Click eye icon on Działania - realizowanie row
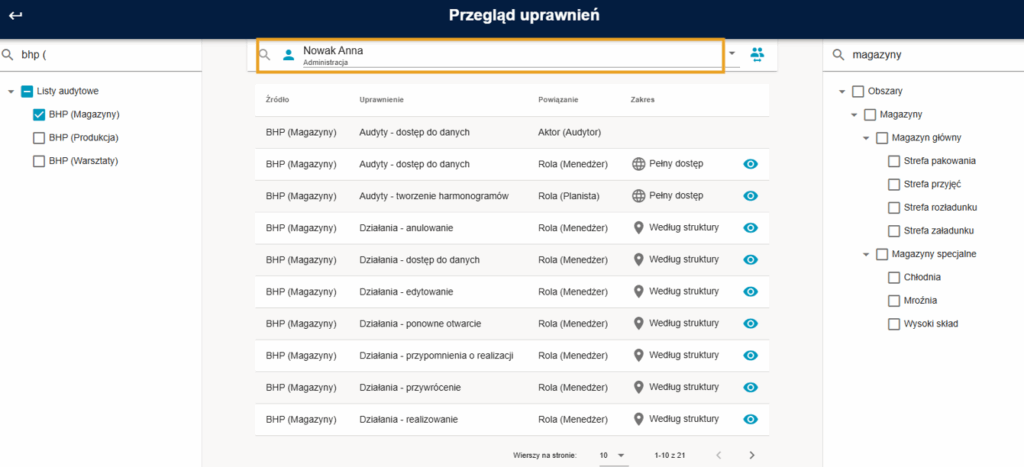 pyautogui.click(x=751, y=419)
